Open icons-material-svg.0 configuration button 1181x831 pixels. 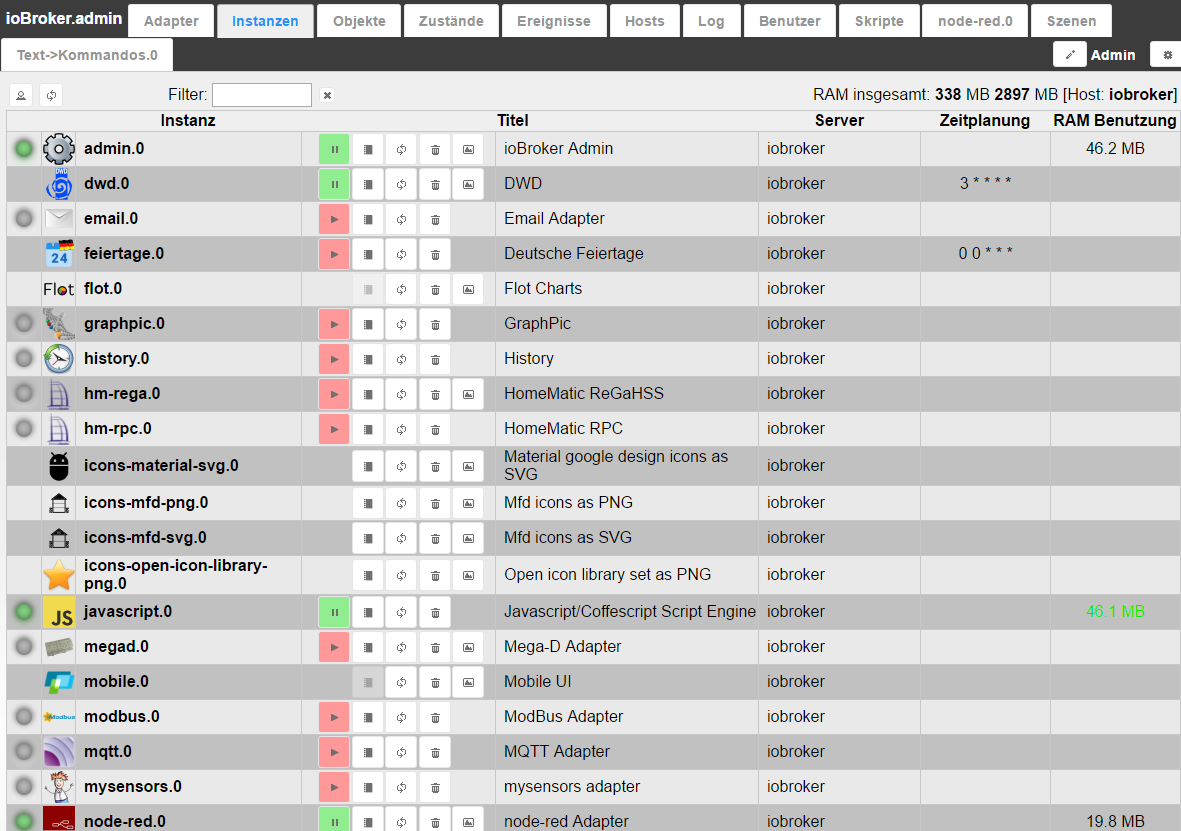pos(368,466)
